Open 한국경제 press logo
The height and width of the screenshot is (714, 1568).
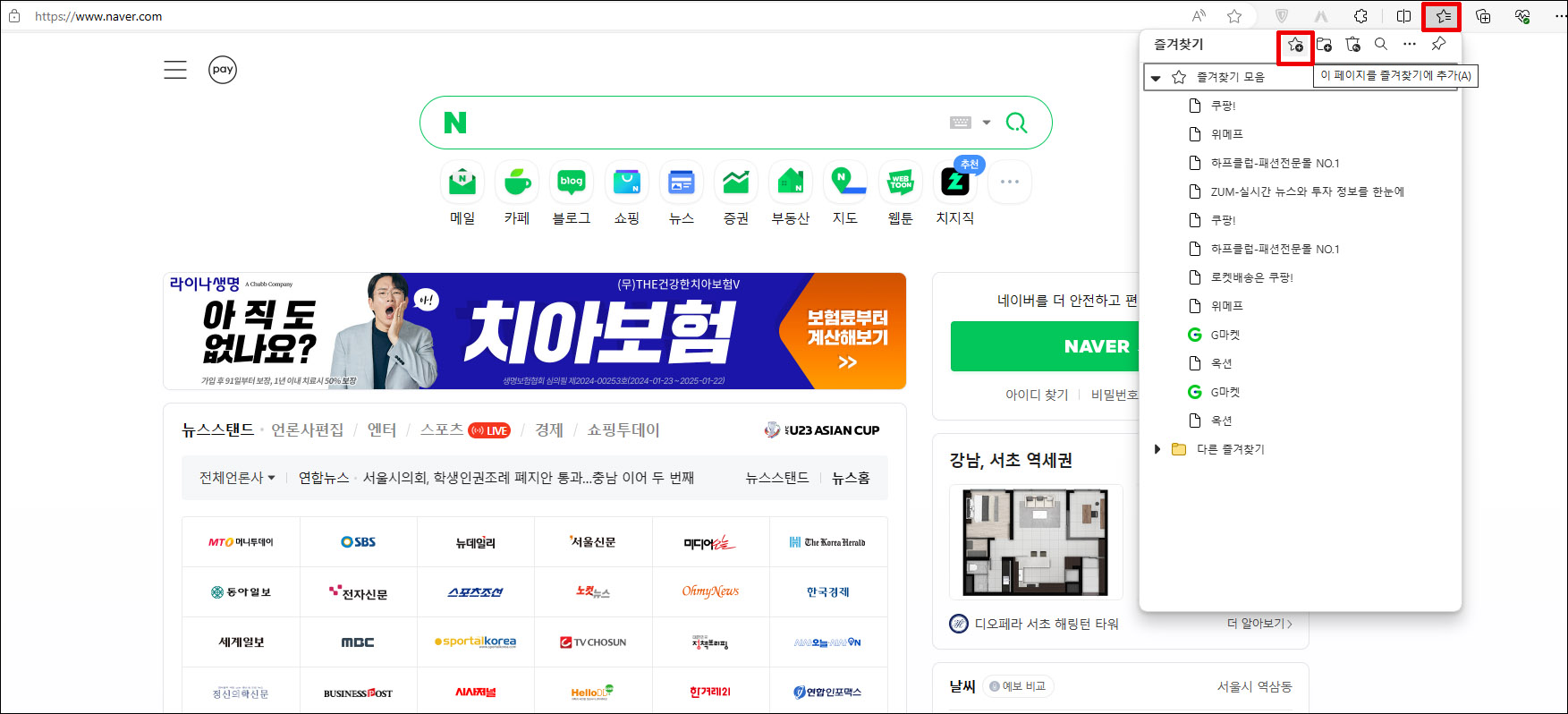pos(828,592)
